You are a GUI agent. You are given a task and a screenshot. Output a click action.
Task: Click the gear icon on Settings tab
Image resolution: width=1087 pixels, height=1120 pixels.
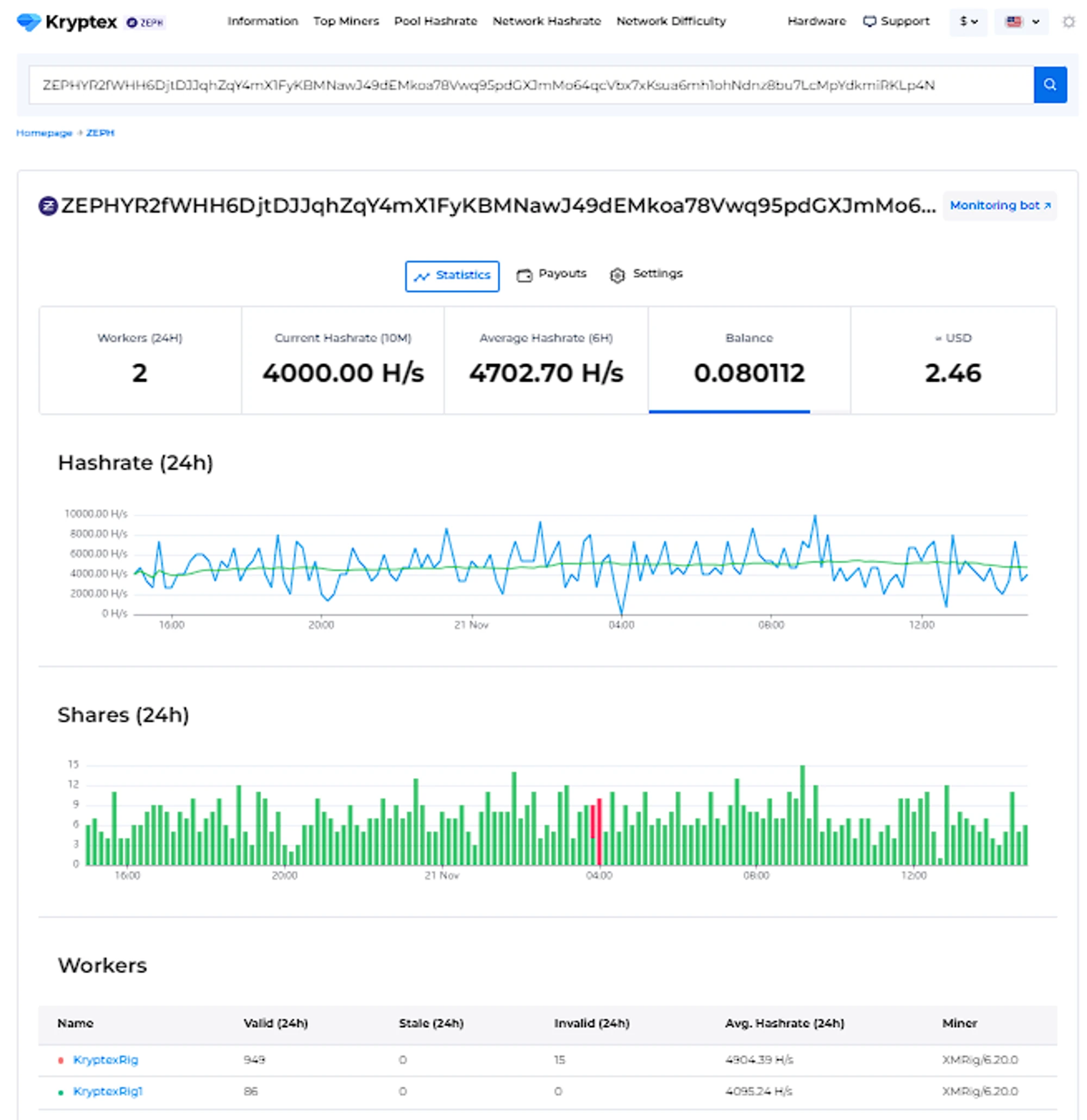click(617, 276)
